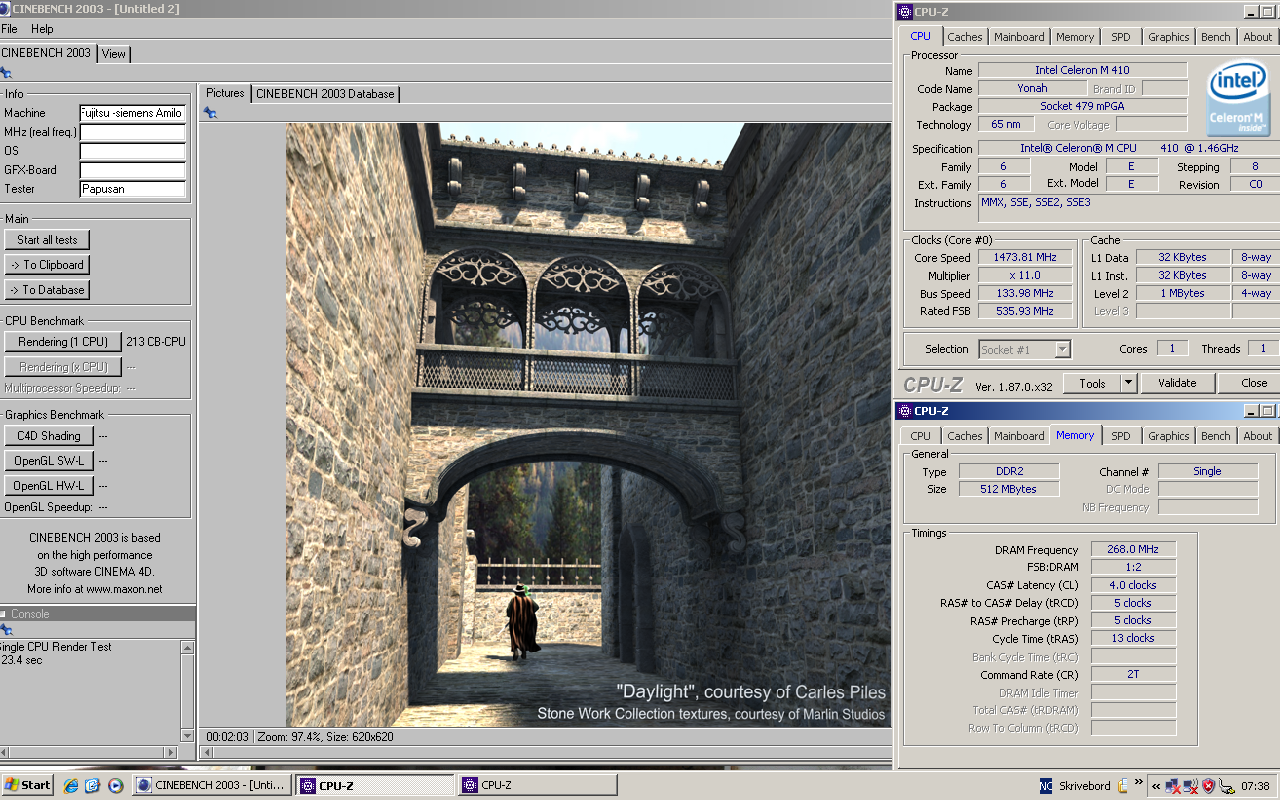Run Rendering (1 CPU) benchmark
The image size is (1280, 800).
pyautogui.click(x=63, y=342)
